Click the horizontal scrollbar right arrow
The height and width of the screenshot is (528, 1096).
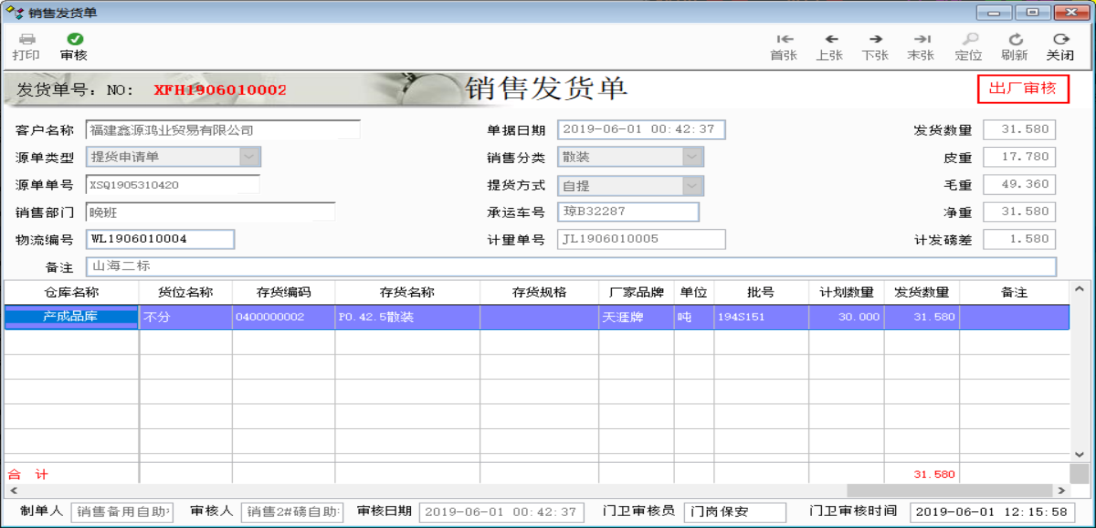(x=1061, y=491)
